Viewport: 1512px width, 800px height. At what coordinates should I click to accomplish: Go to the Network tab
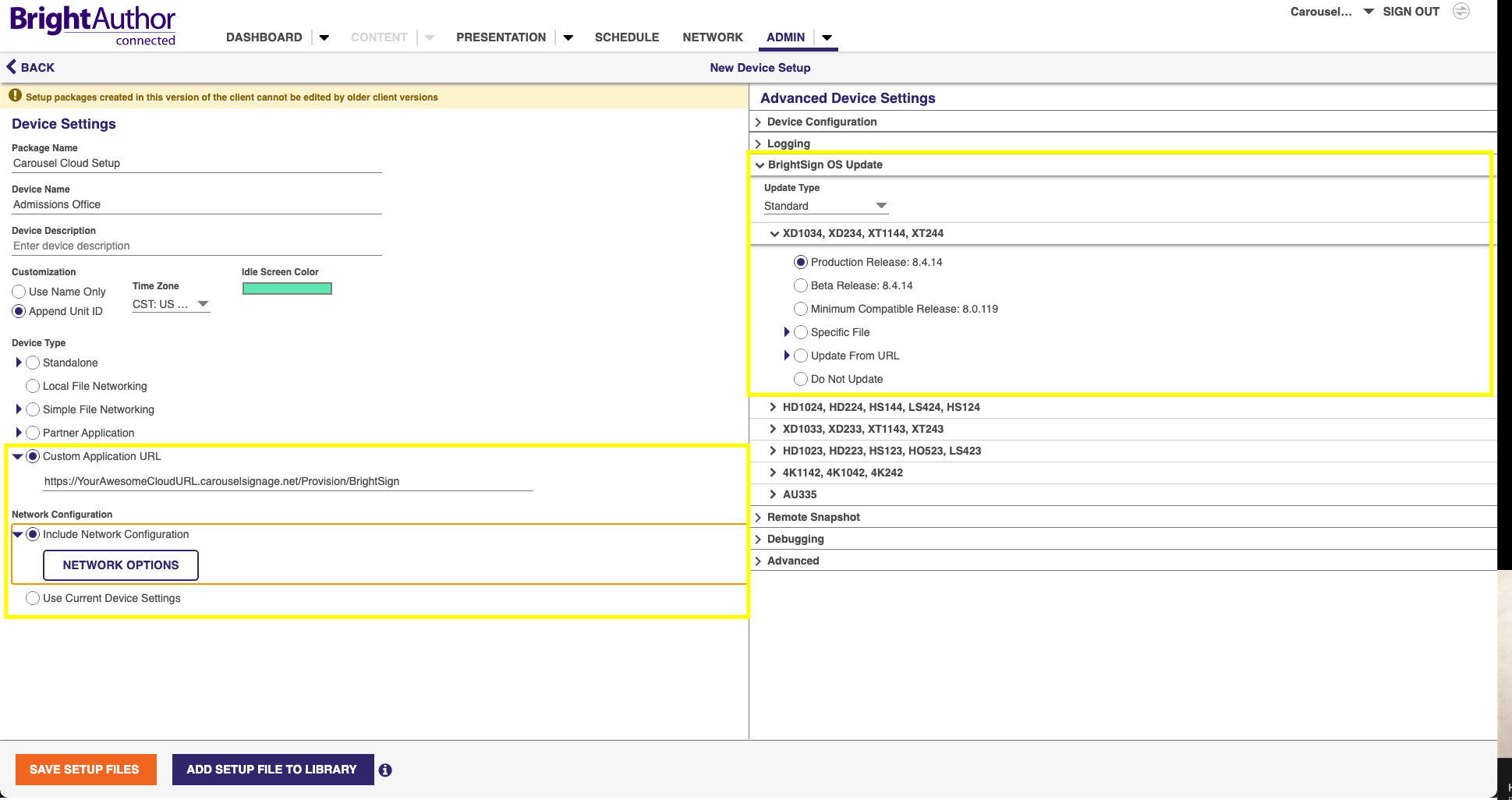click(x=713, y=37)
